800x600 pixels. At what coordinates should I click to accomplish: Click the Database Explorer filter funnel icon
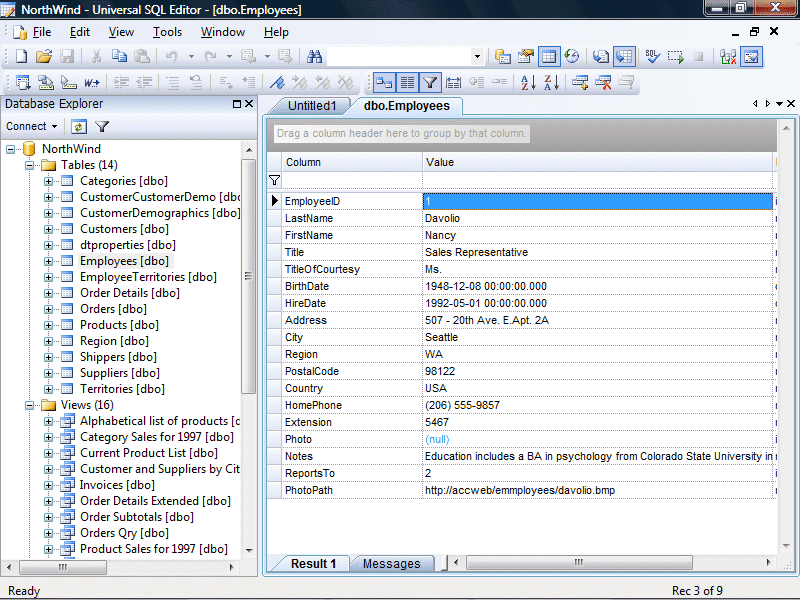click(x=102, y=127)
